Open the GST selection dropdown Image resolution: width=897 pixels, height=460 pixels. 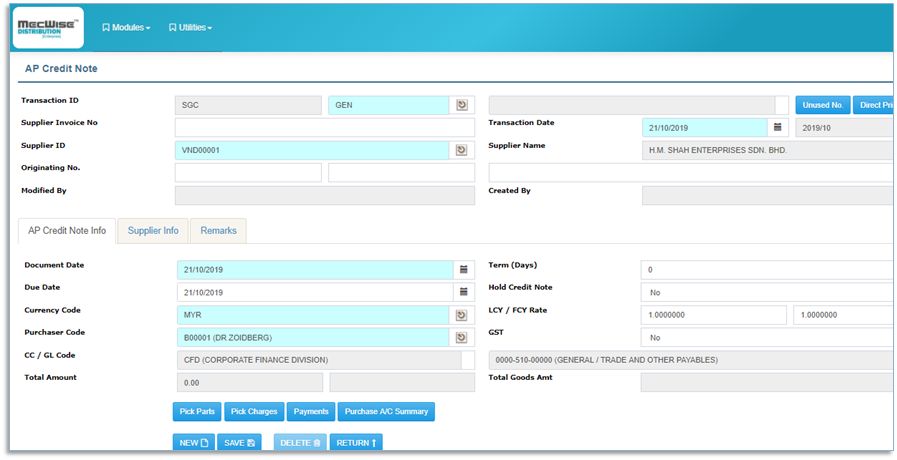(765, 338)
